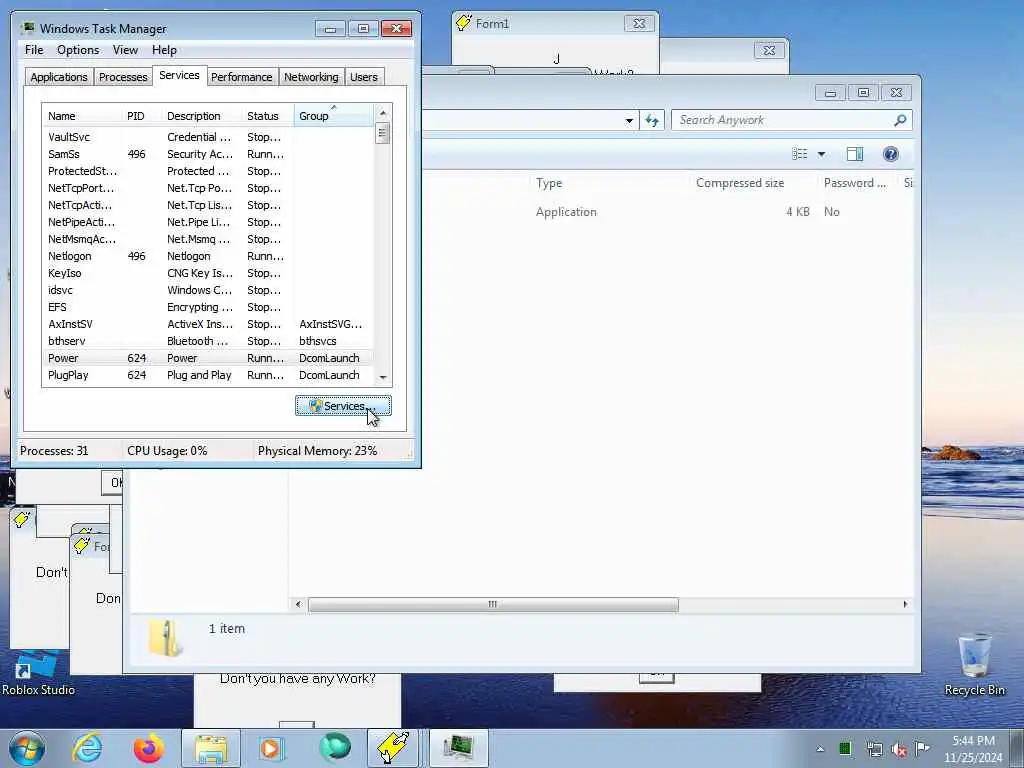1024x768 pixels.
Task: Switch to the Performance tab
Action: (242, 77)
